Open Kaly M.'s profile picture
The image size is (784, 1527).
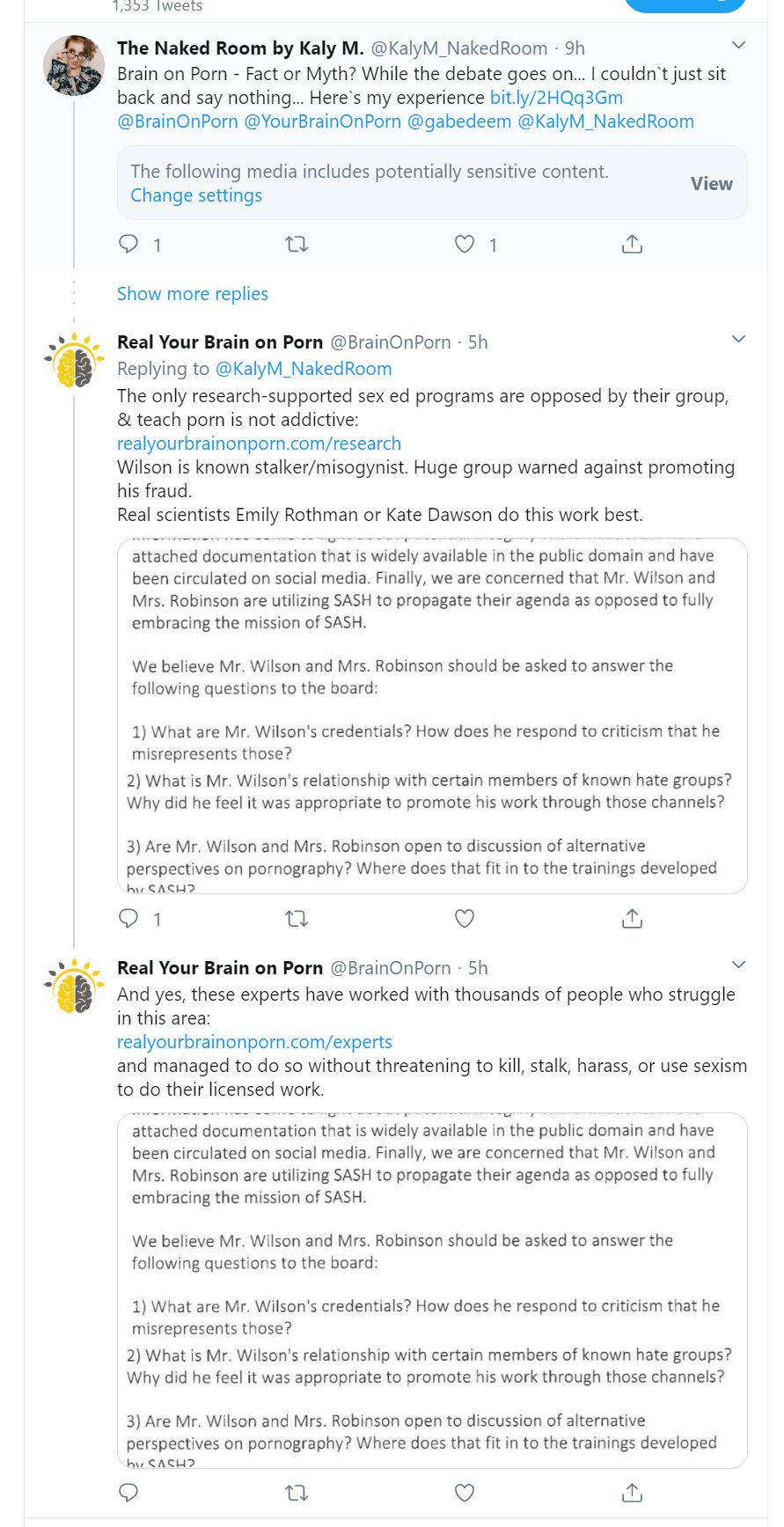[74, 65]
